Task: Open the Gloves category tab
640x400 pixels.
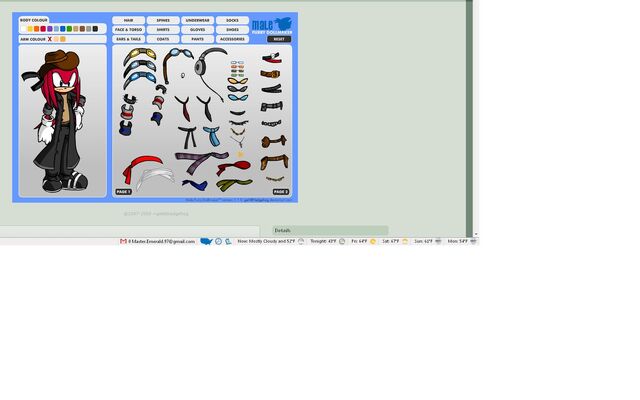Action: click(198, 29)
